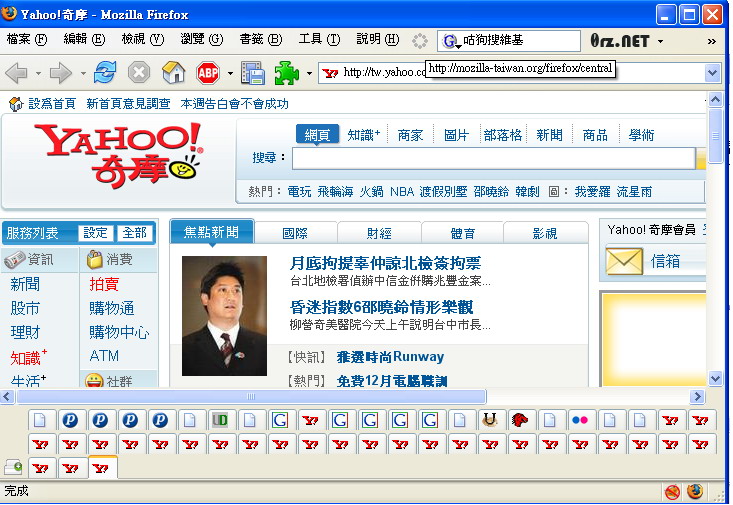Click the blocked-content icon in status bar

[672, 492]
